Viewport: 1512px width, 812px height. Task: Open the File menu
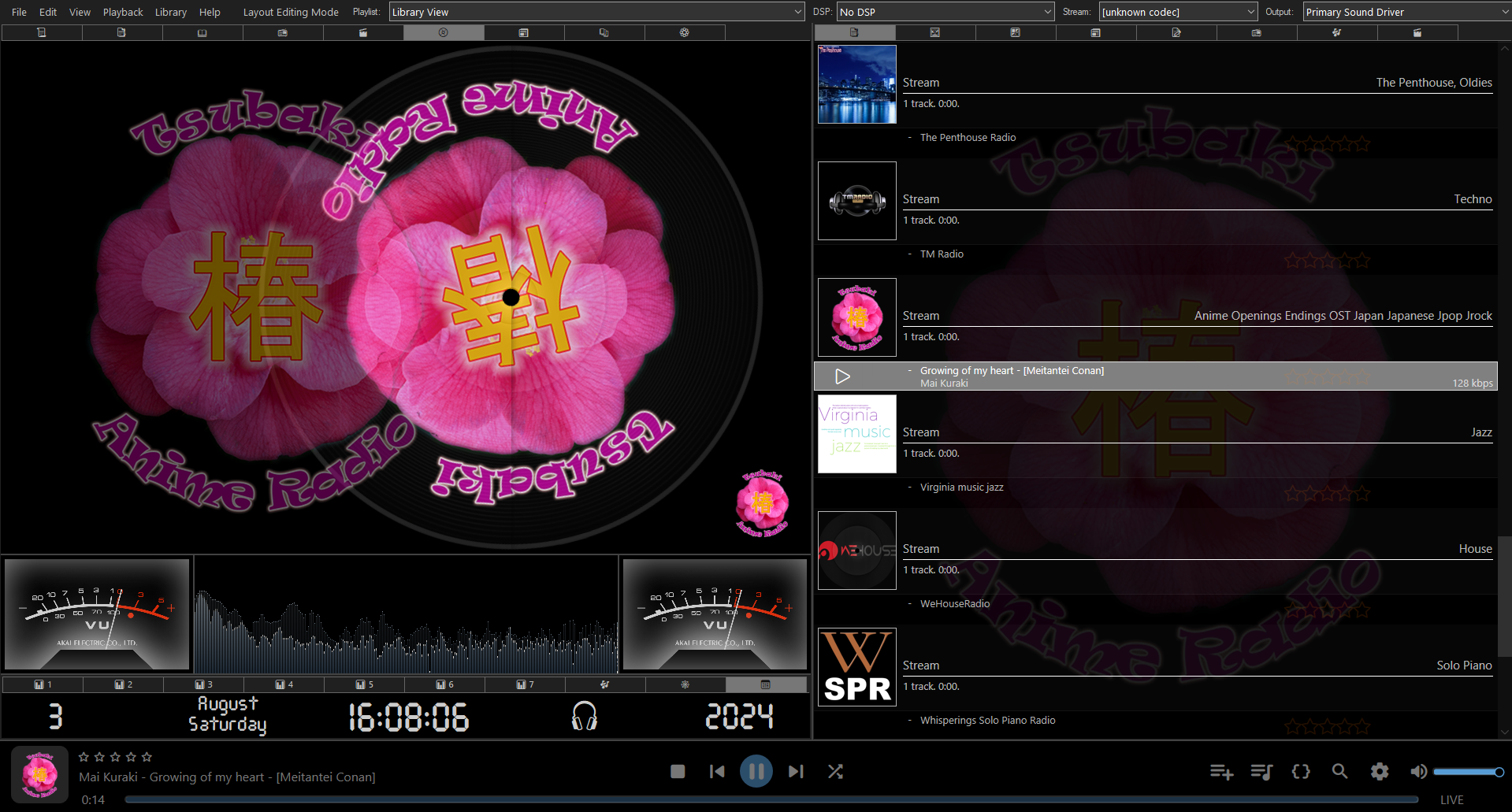[20, 12]
